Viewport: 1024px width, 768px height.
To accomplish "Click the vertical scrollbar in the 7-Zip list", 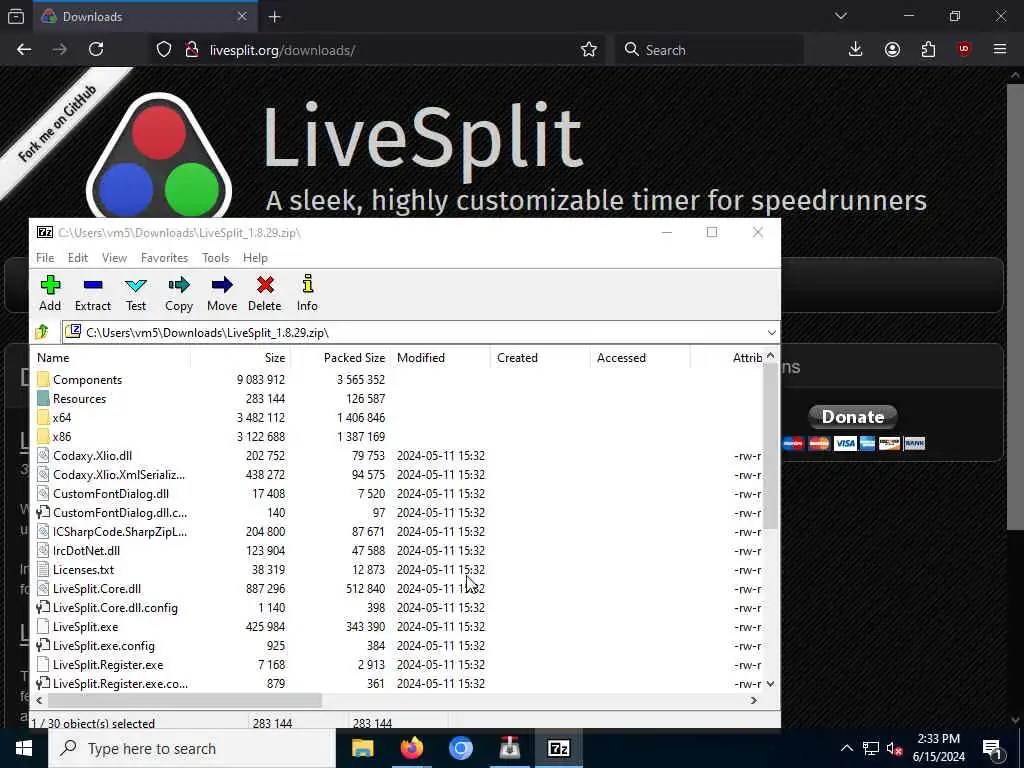I will (x=771, y=447).
